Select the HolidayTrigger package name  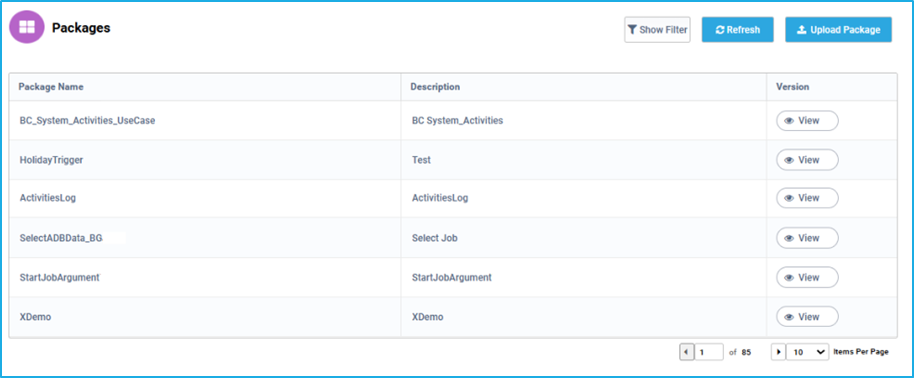(51, 160)
